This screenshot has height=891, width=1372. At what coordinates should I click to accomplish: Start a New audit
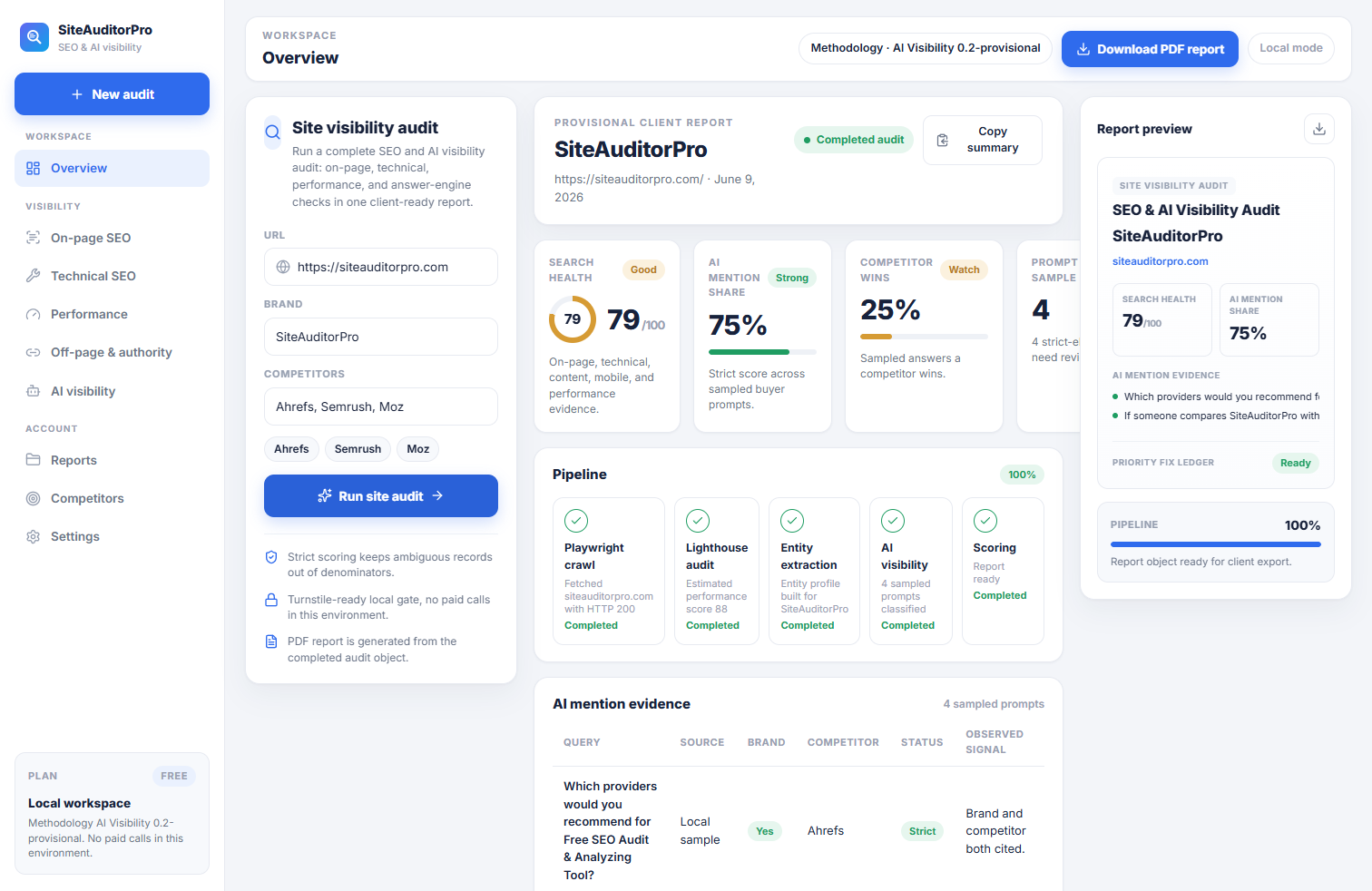[x=112, y=94]
